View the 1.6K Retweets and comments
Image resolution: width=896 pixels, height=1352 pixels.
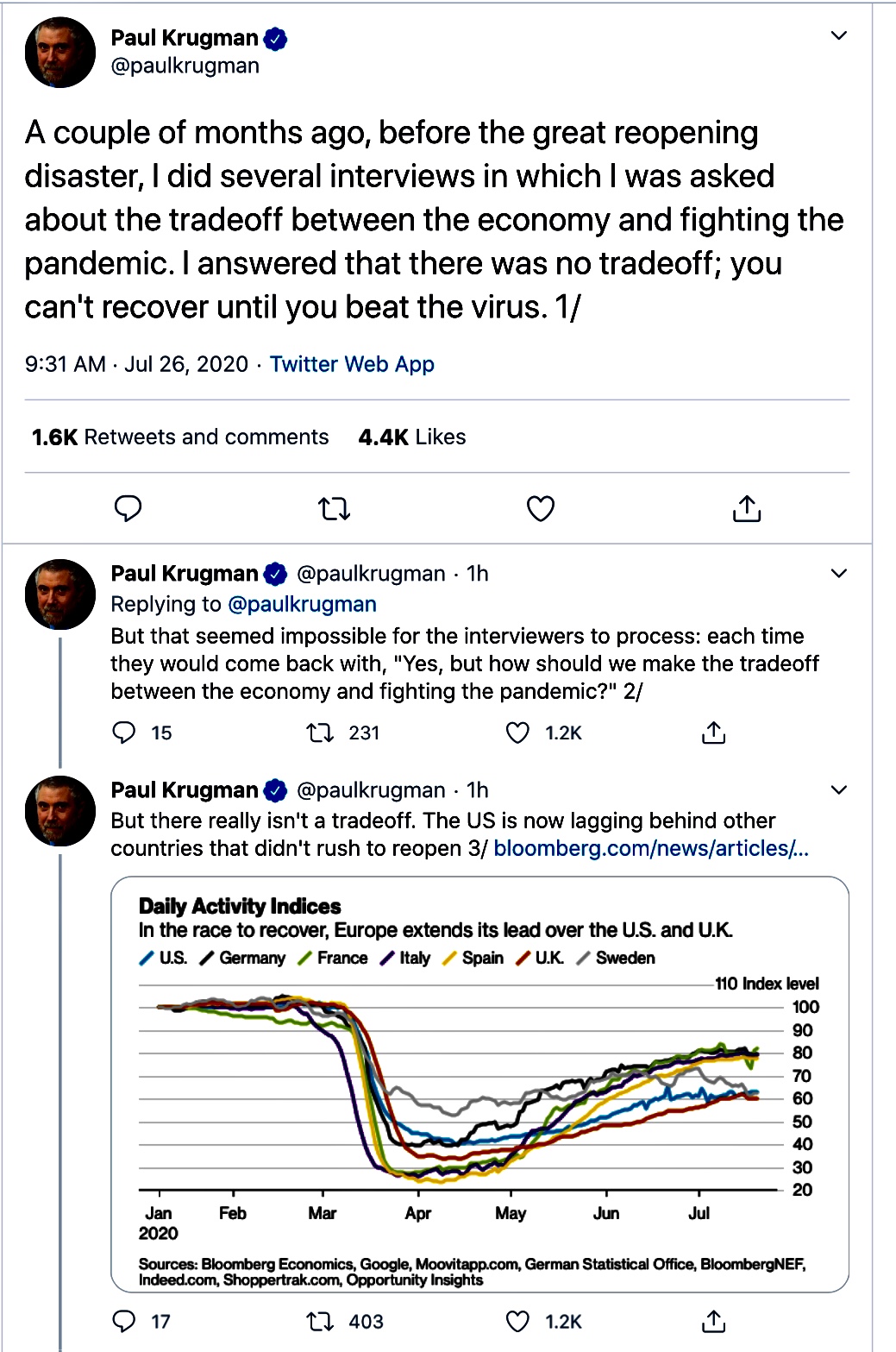(x=180, y=437)
